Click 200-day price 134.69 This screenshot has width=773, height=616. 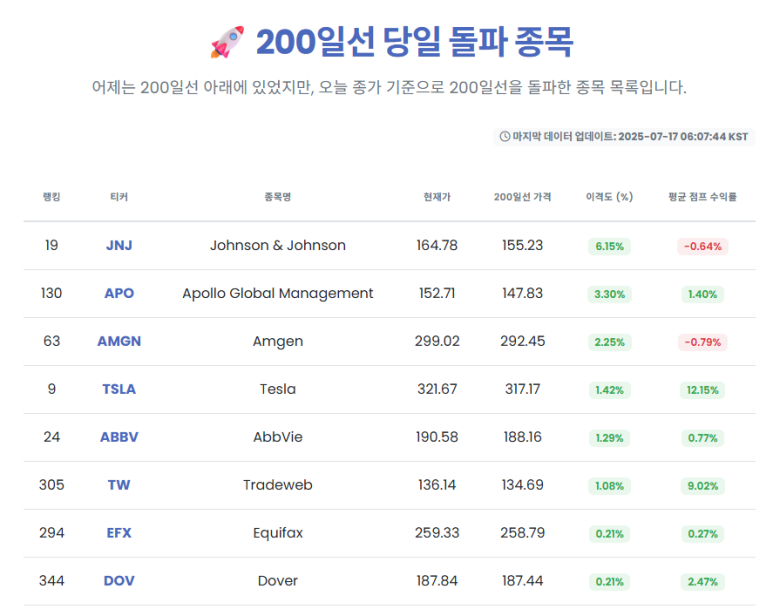[523, 485]
